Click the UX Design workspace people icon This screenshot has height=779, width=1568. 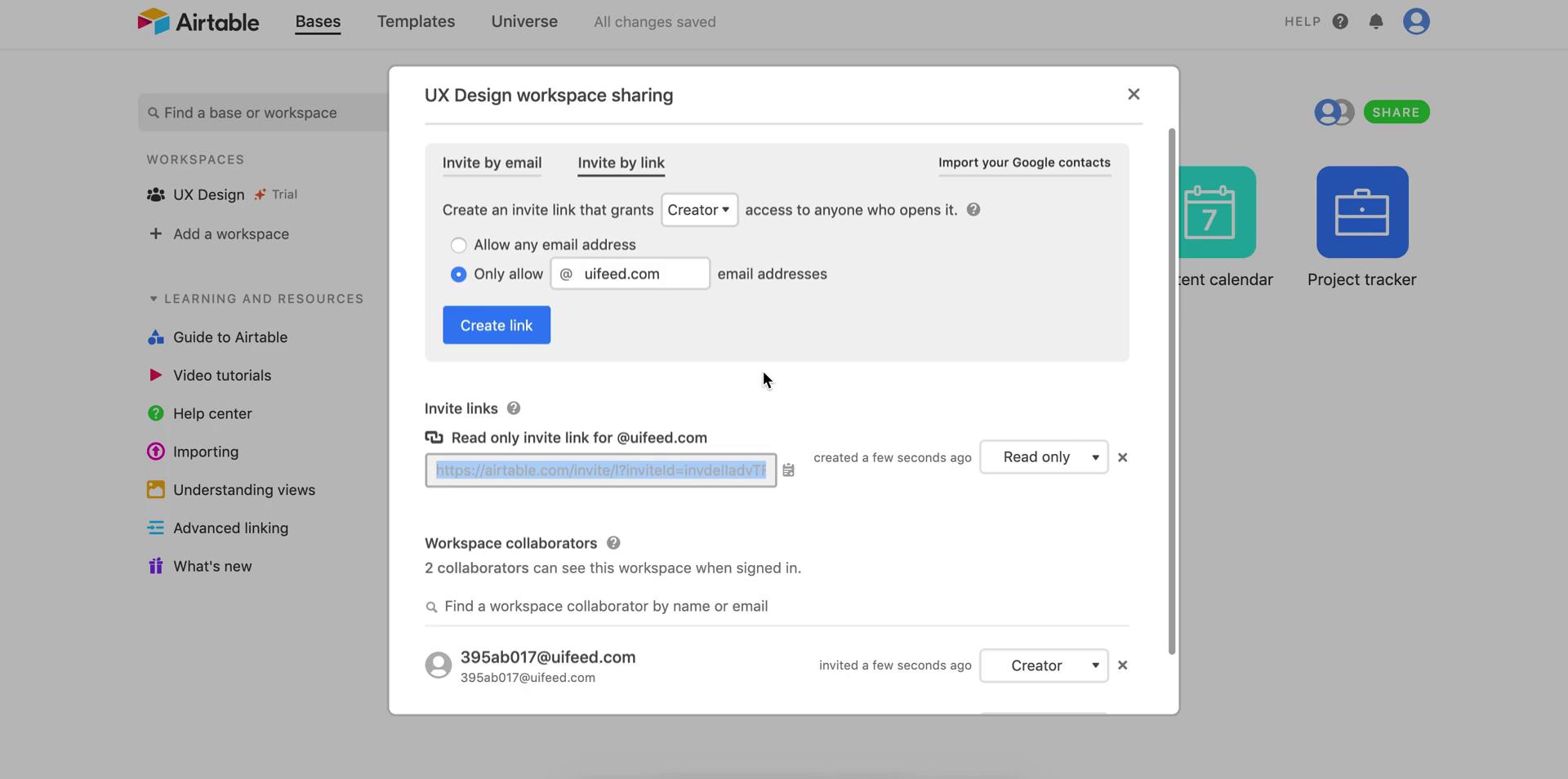point(155,194)
